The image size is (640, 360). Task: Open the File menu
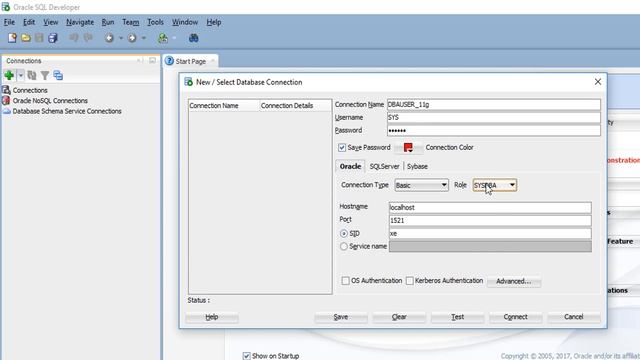coord(9,22)
